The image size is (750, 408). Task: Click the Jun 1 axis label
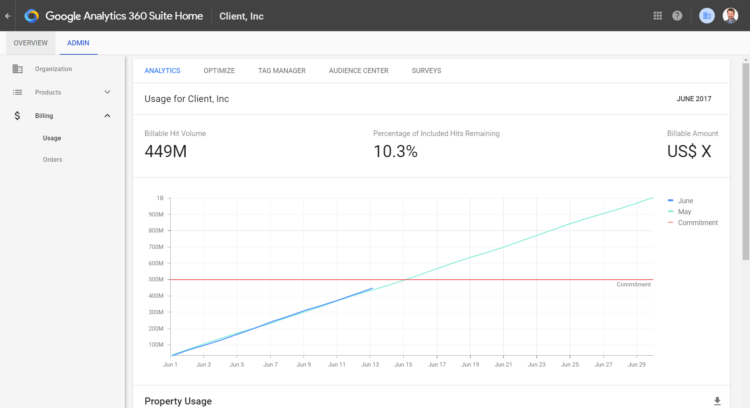(170, 364)
